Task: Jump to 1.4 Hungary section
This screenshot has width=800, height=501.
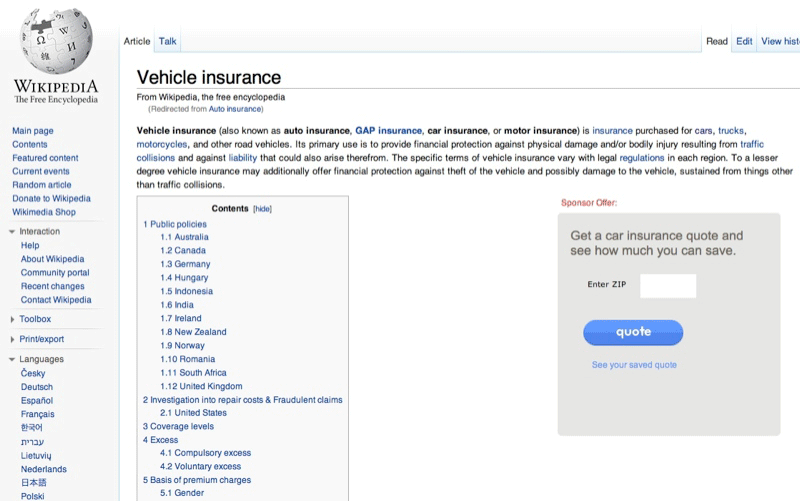Action: [184, 278]
